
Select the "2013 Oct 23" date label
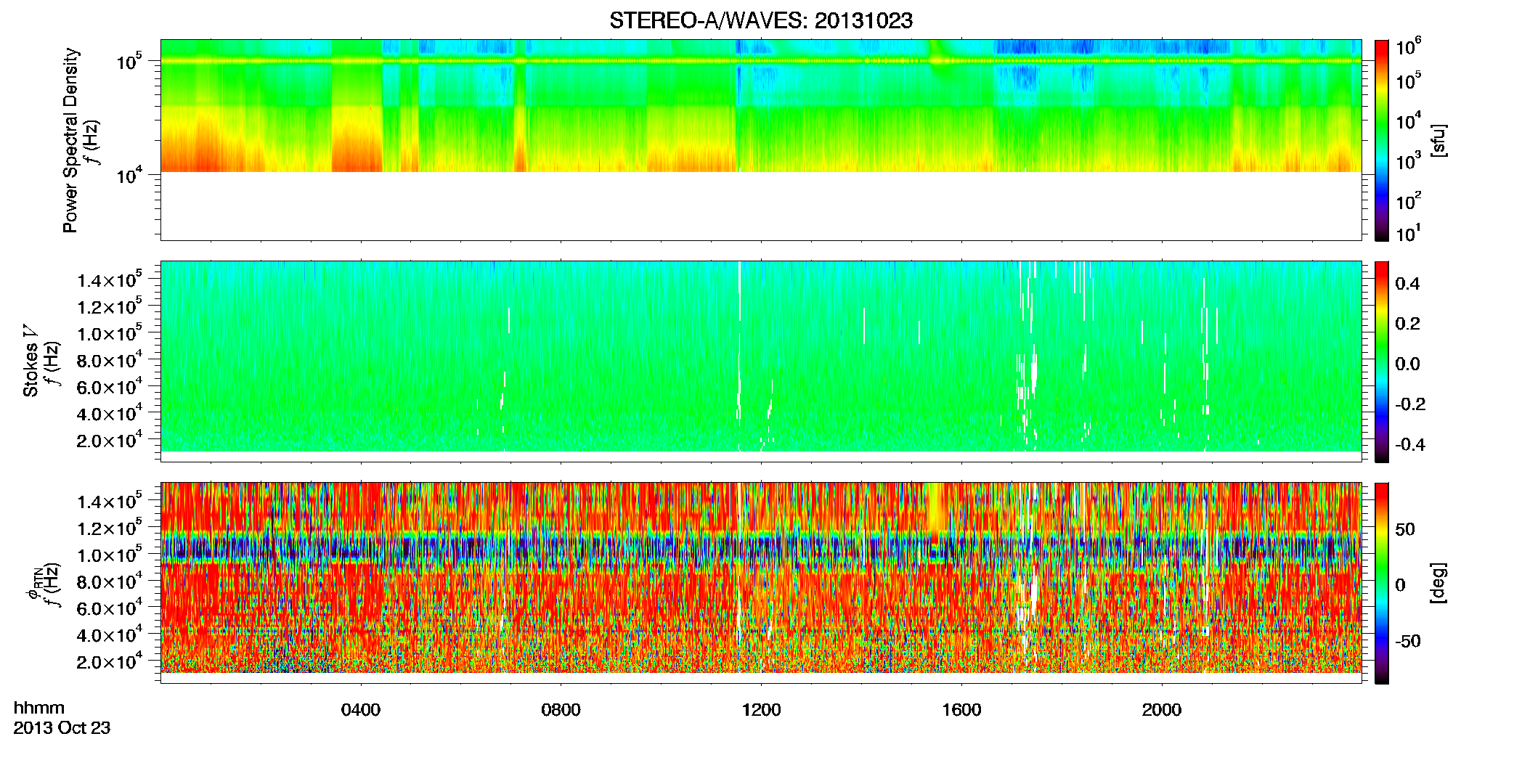click(62, 728)
